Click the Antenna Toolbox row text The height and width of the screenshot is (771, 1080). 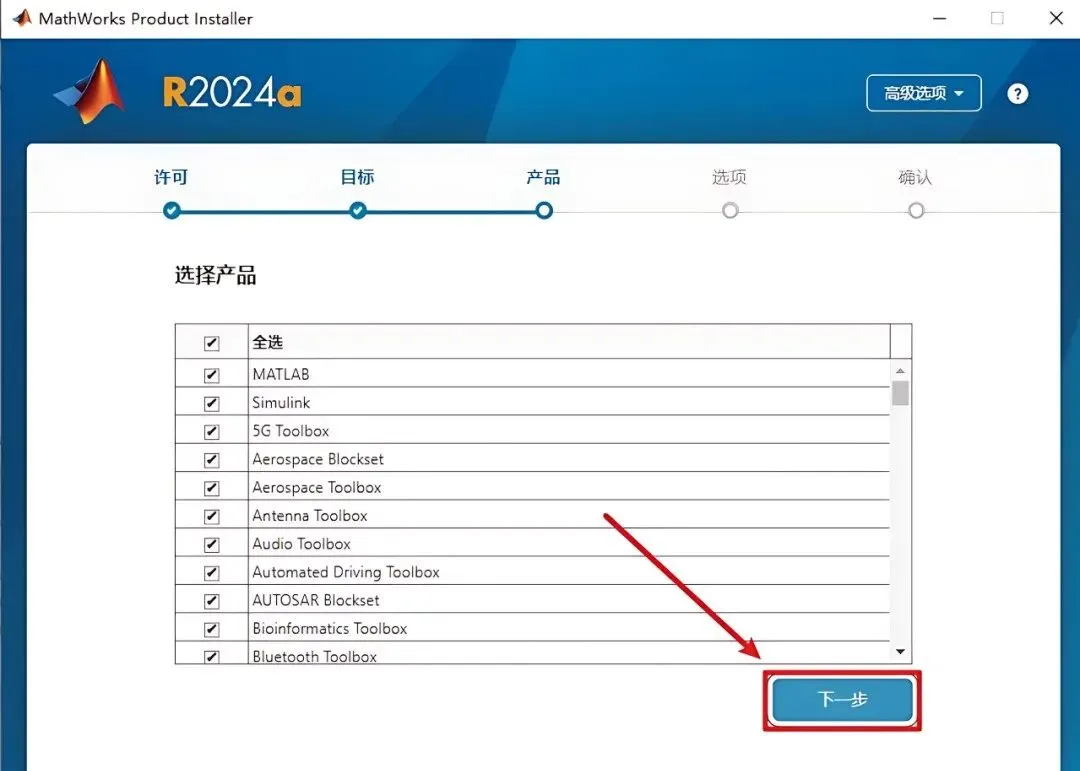pyautogui.click(x=310, y=515)
